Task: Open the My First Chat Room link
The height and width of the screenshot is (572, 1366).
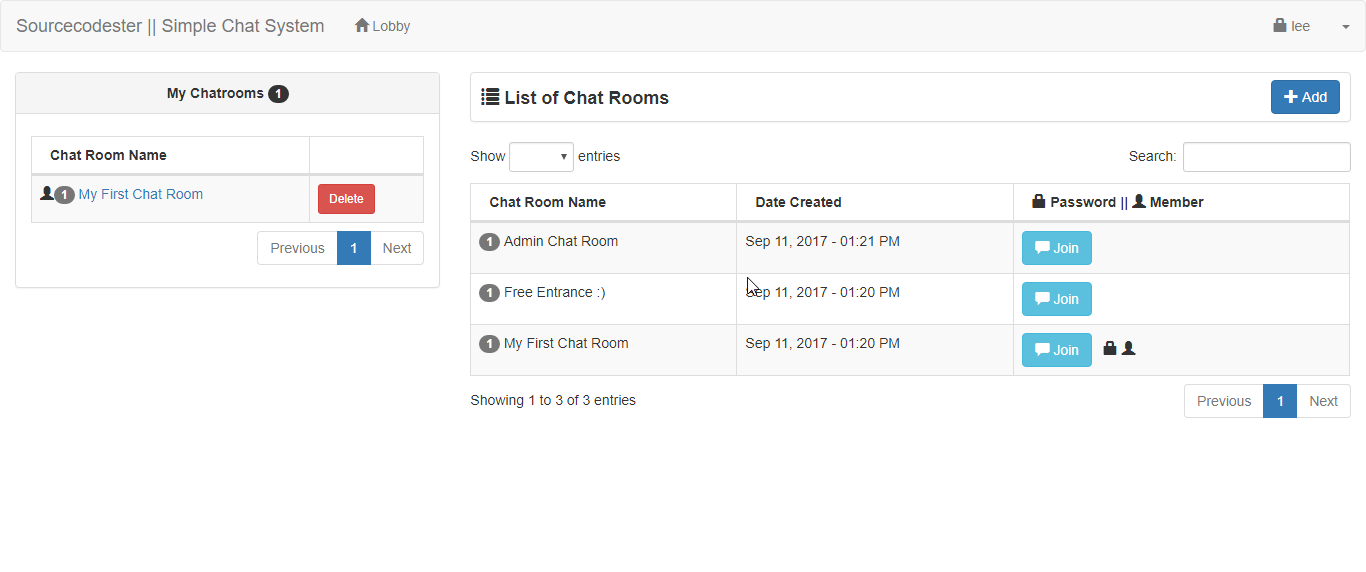Action: (140, 194)
